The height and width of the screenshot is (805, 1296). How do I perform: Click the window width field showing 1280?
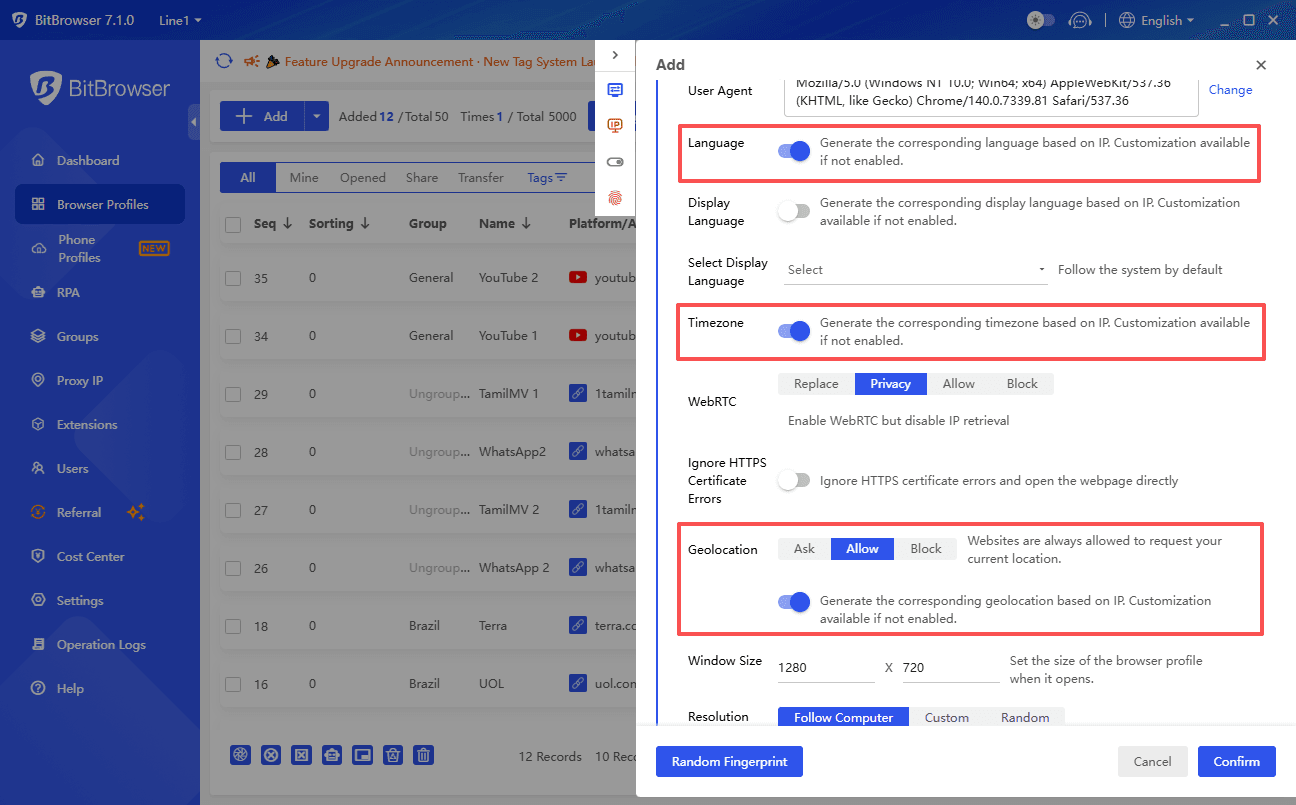pyautogui.click(x=825, y=667)
